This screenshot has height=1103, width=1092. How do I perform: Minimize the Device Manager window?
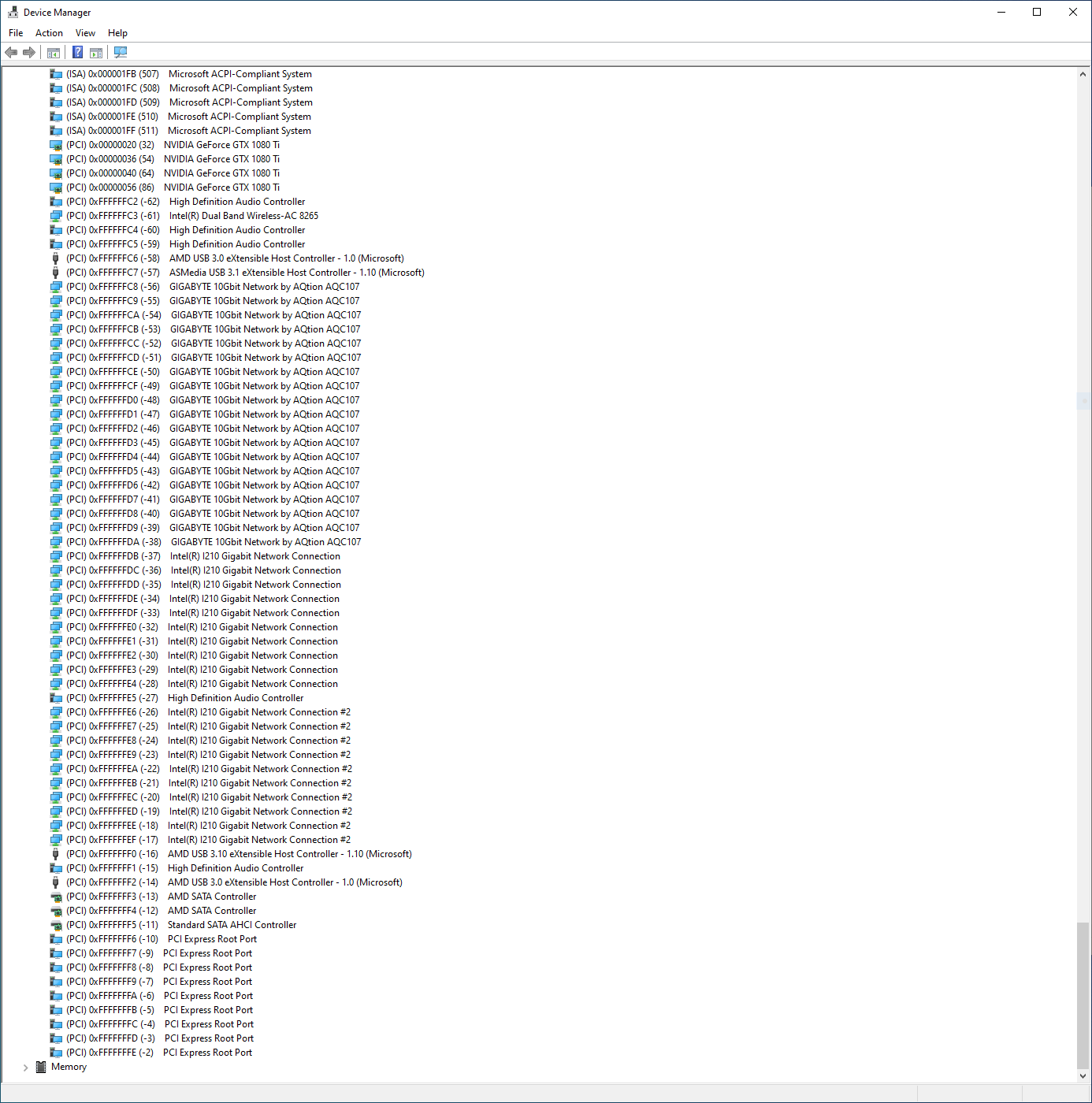[x=1001, y=12]
